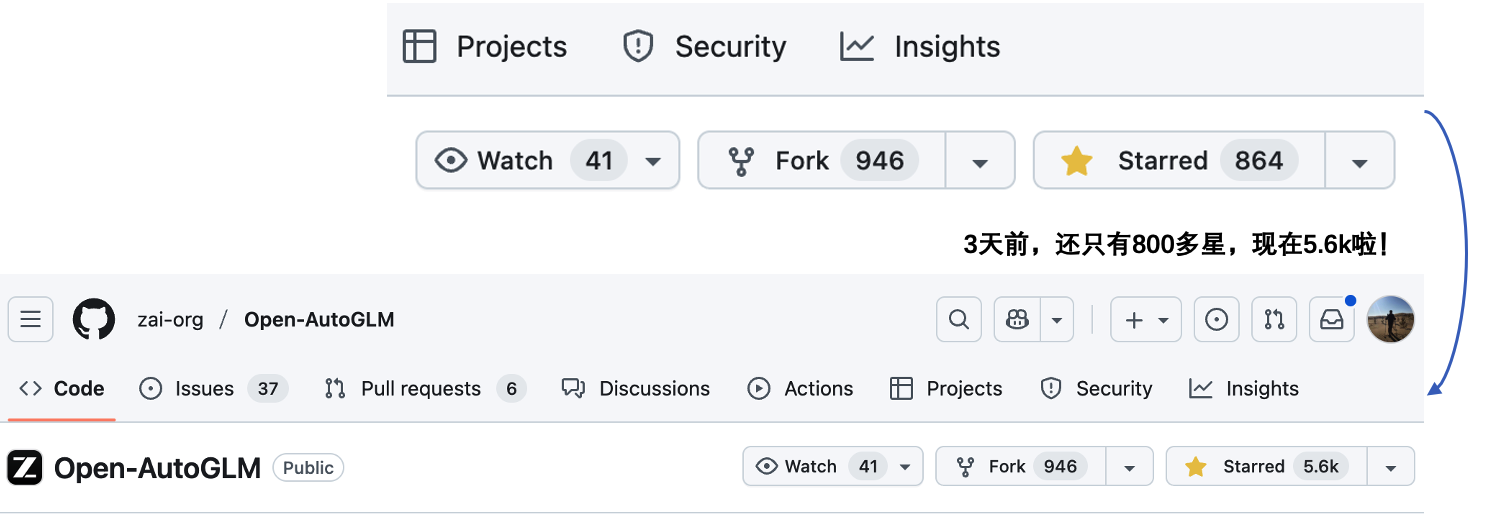
Task: Open the hamburger navigation menu
Action: point(30,320)
